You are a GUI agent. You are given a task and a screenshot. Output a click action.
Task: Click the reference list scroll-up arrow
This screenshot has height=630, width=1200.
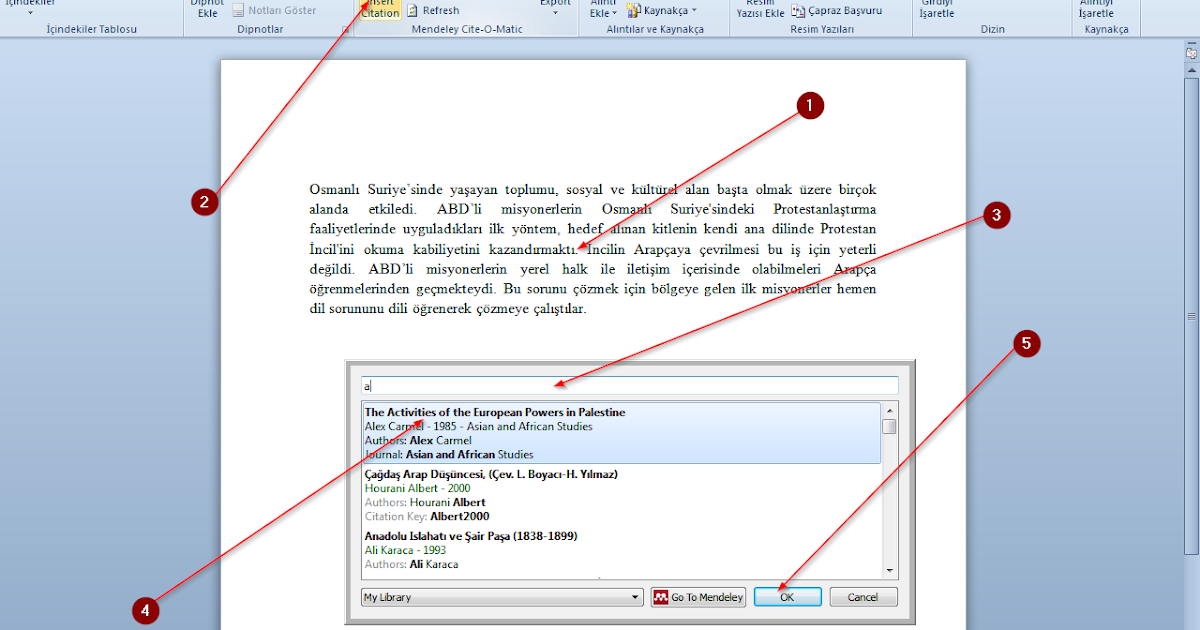[x=889, y=410]
